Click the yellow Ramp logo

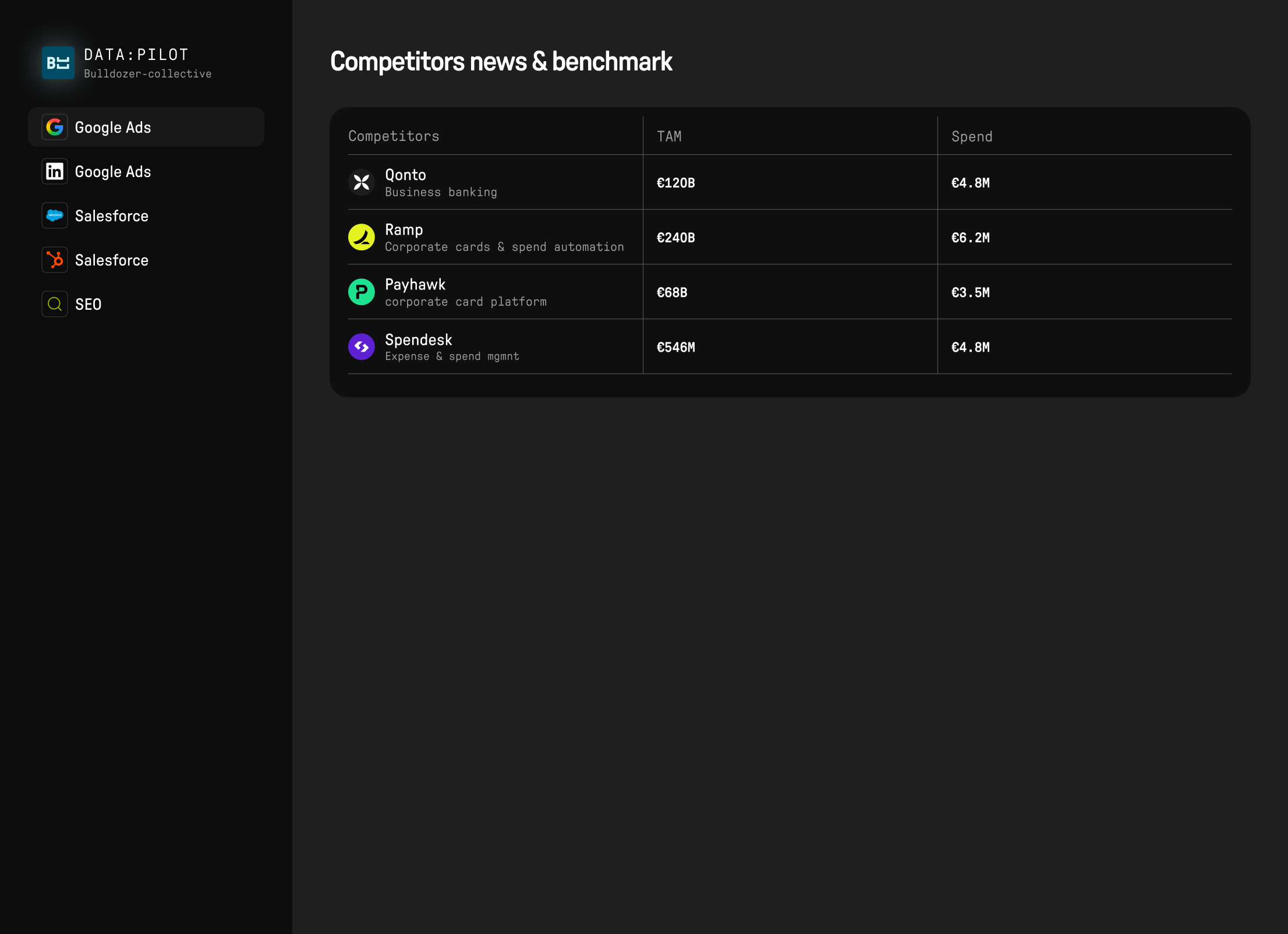(x=361, y=237)
